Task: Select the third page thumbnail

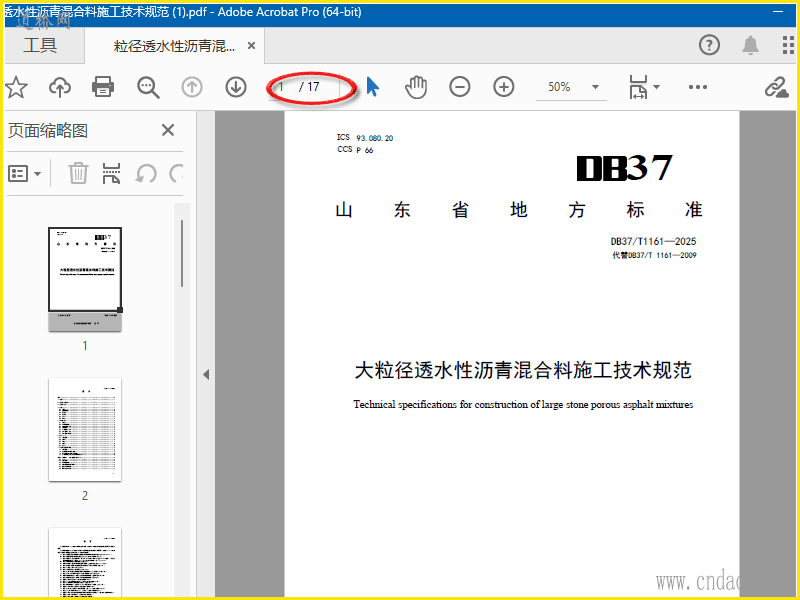Action: [85, 562]
